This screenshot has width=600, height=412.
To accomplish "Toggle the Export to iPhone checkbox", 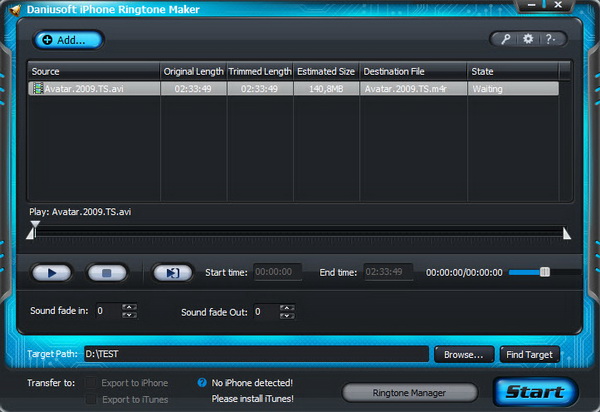I will (93, 383).
